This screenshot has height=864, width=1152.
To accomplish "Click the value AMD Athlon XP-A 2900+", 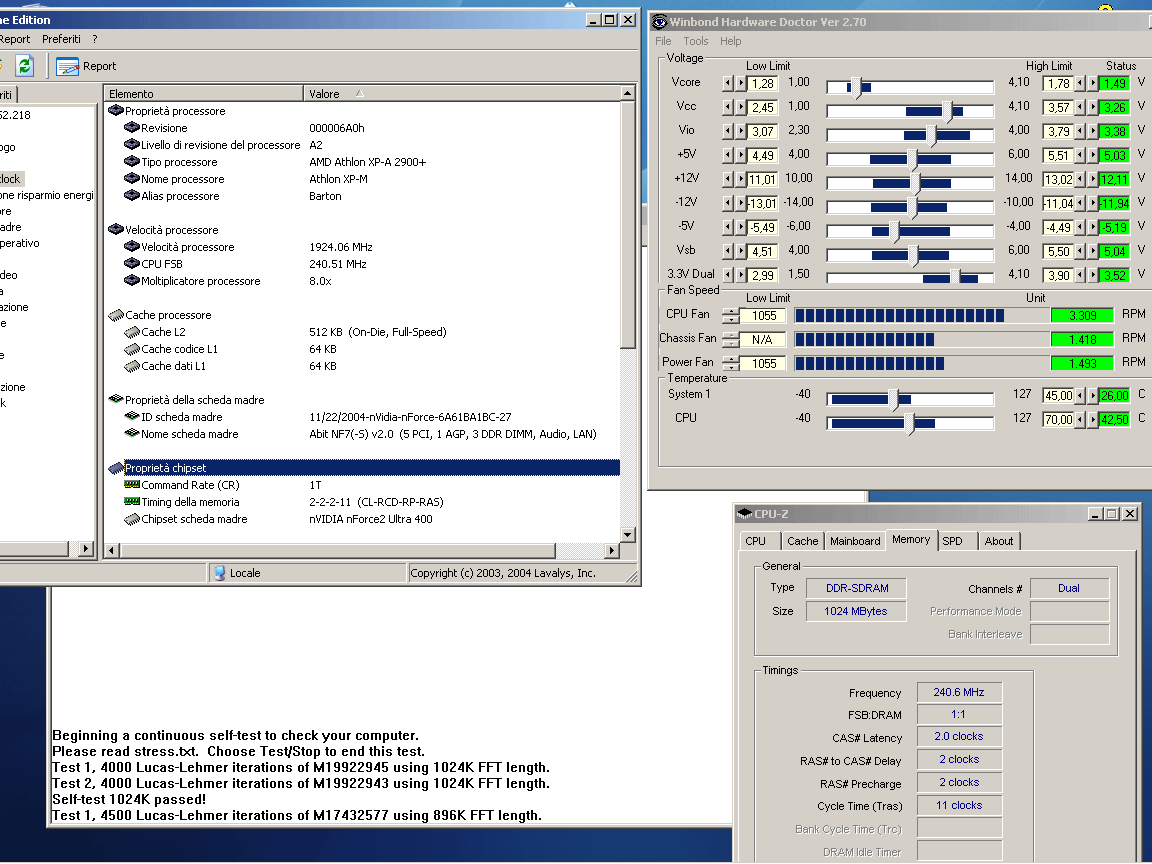I will coord(367,162).
